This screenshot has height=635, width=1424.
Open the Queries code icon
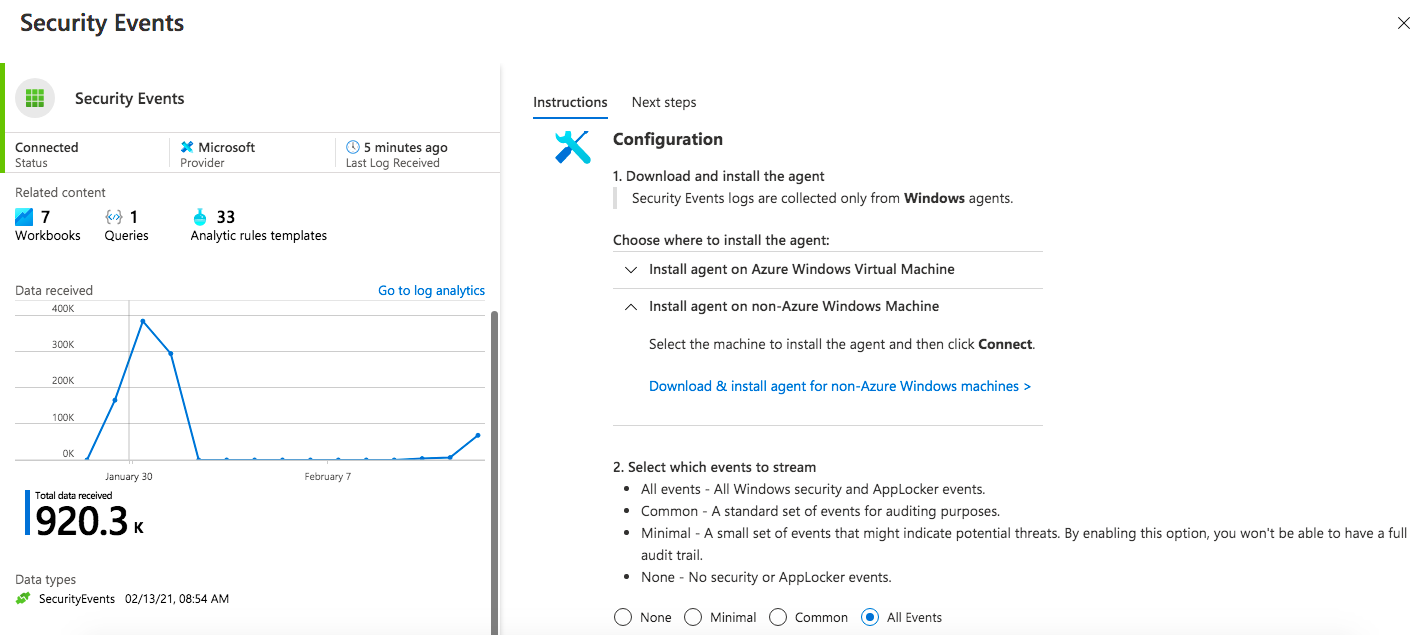[x=114, y=217]
